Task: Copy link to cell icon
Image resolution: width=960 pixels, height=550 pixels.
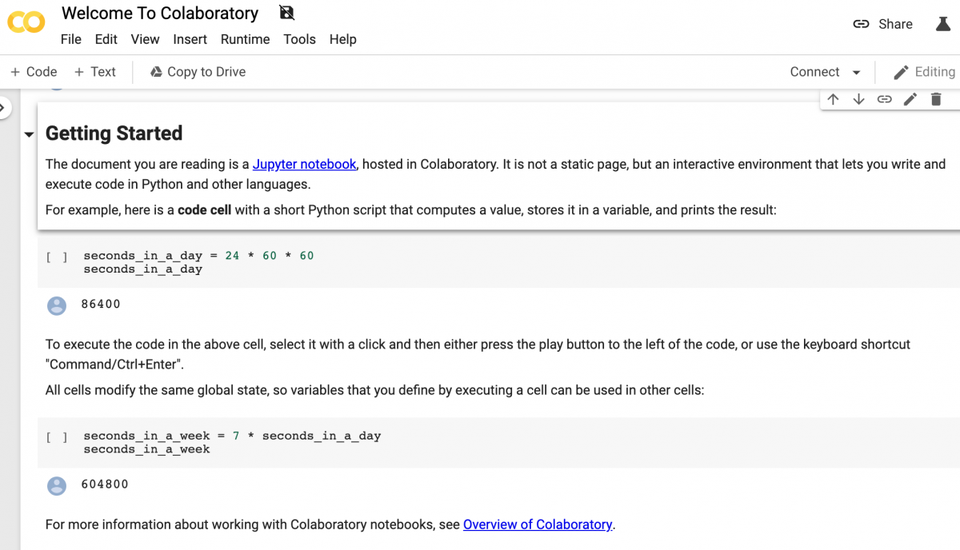Action: [x=884, y=99]
